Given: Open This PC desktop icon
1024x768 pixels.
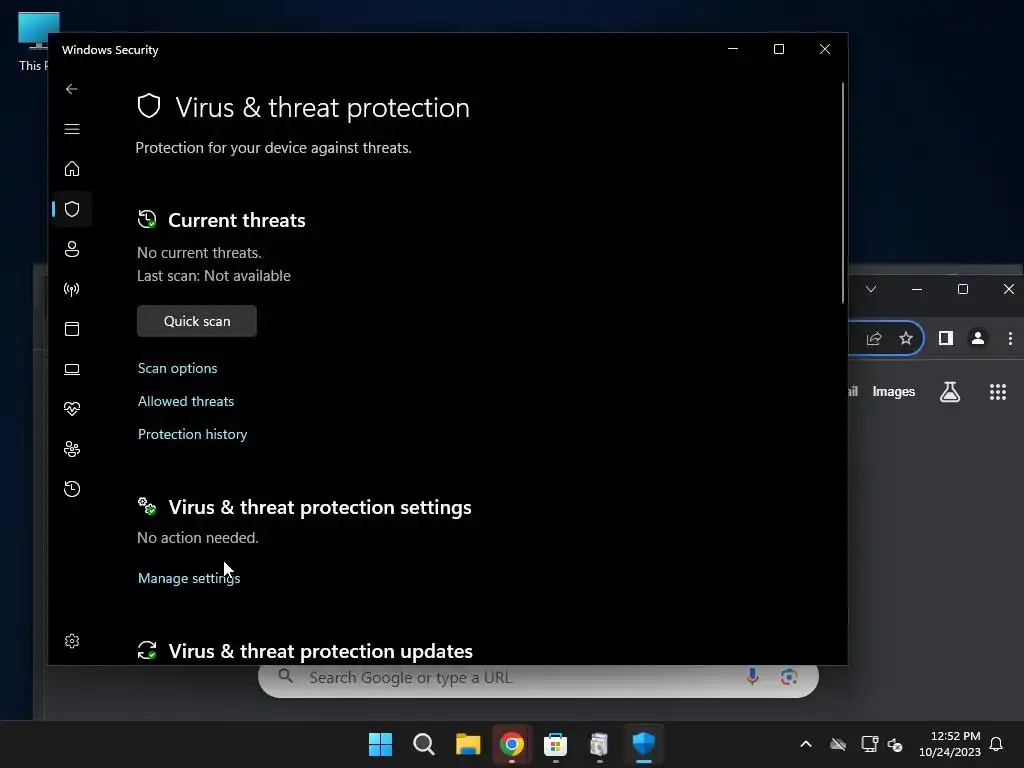Looking at the screenshot, I should click(x=34, y=41).
